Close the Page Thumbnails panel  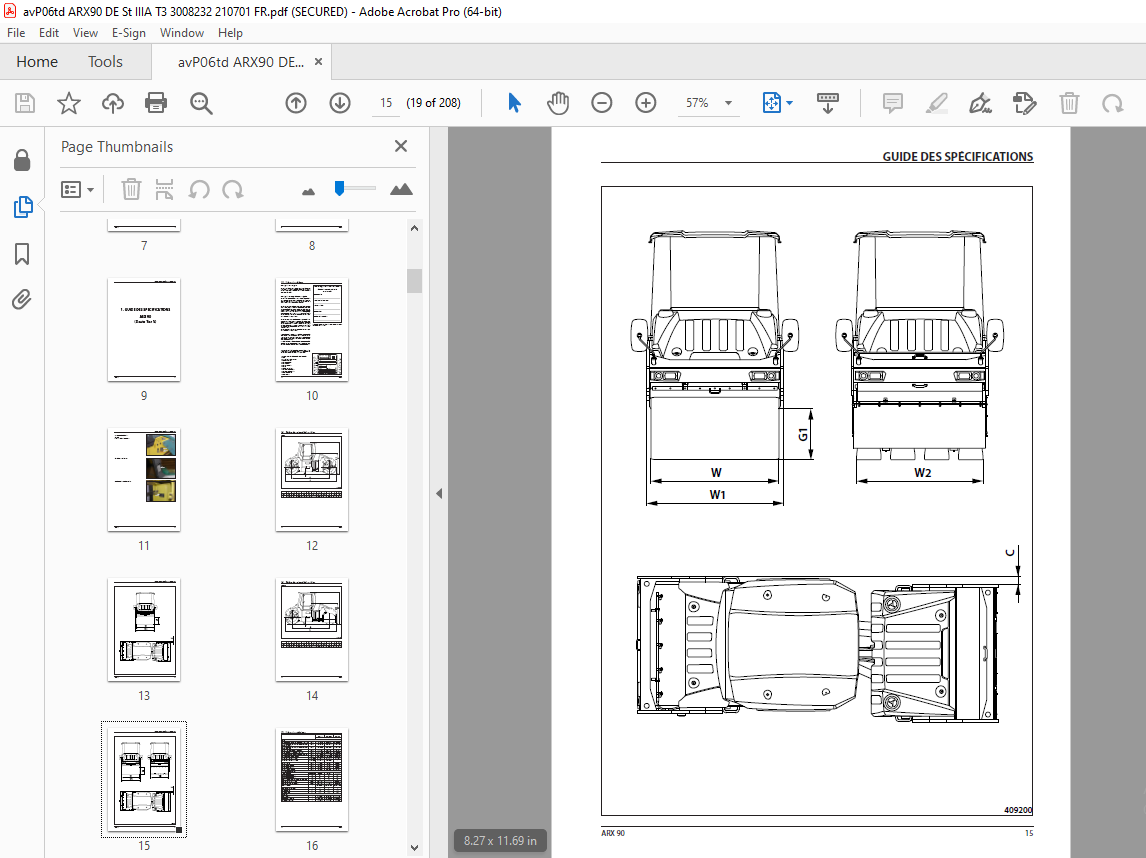pos(401,146)
